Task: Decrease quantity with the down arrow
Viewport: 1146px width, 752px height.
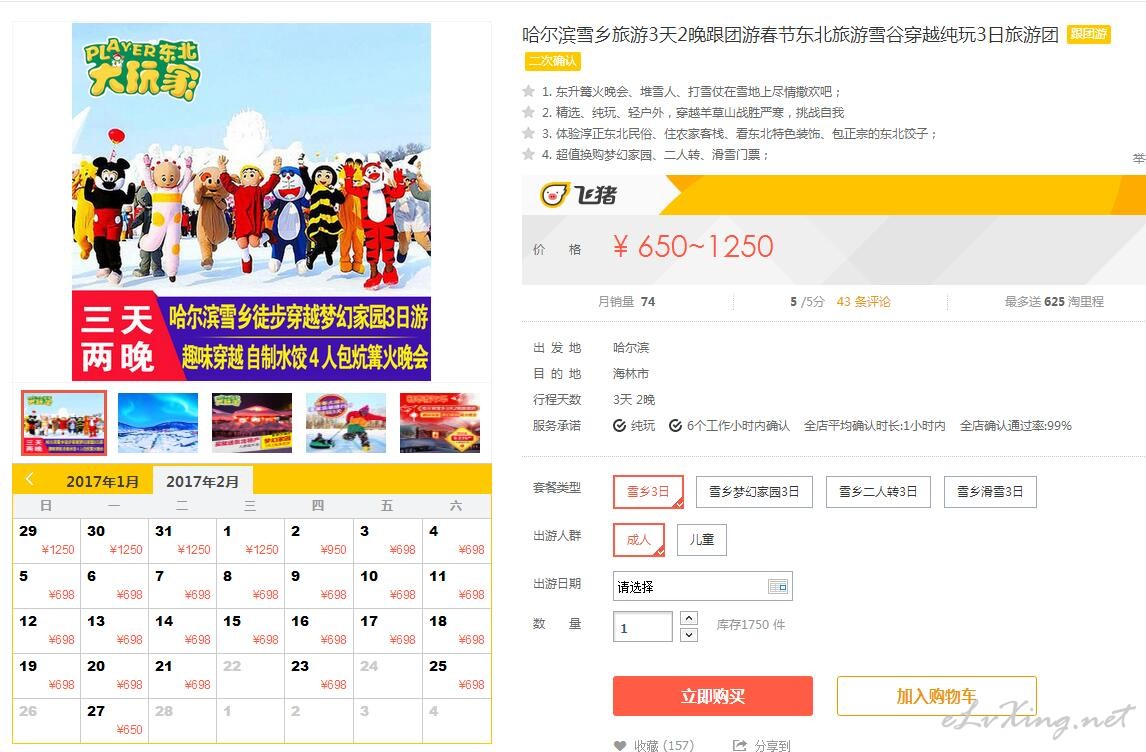Action: (x=688, y=635)
